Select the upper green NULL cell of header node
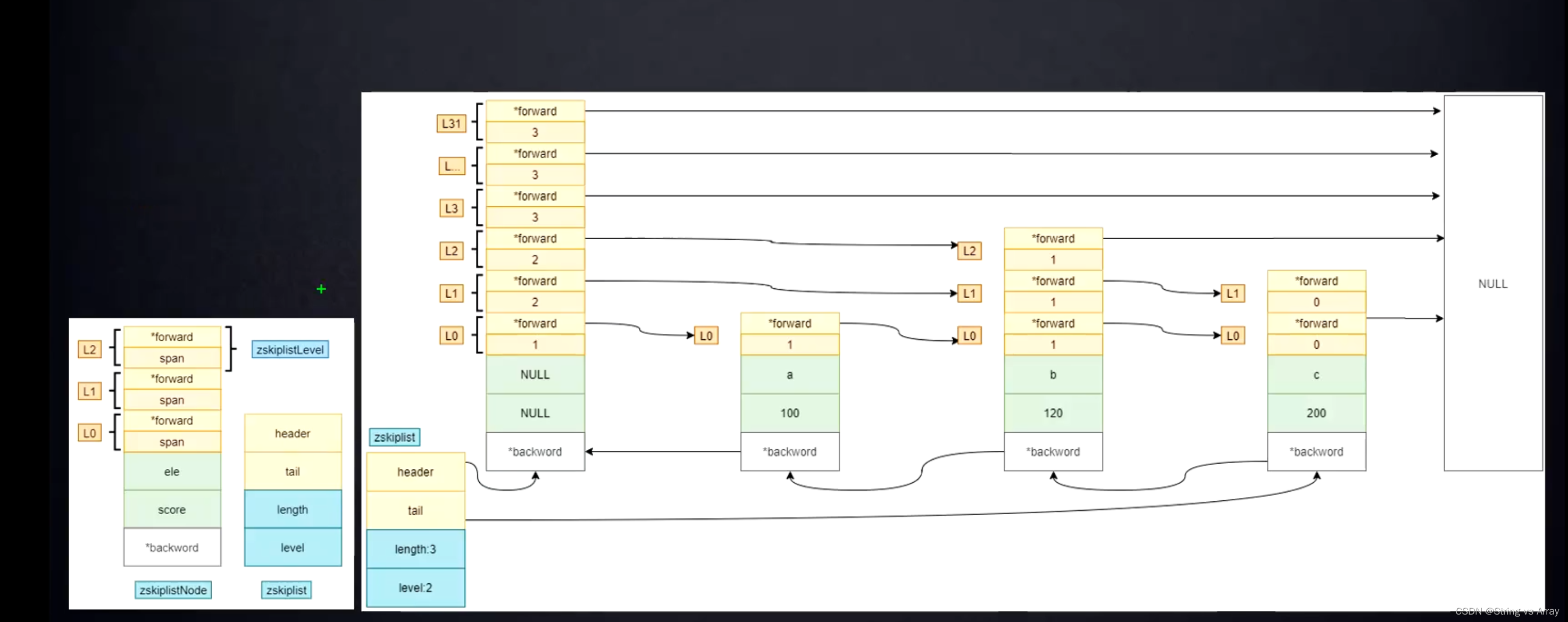 (535, 374)
